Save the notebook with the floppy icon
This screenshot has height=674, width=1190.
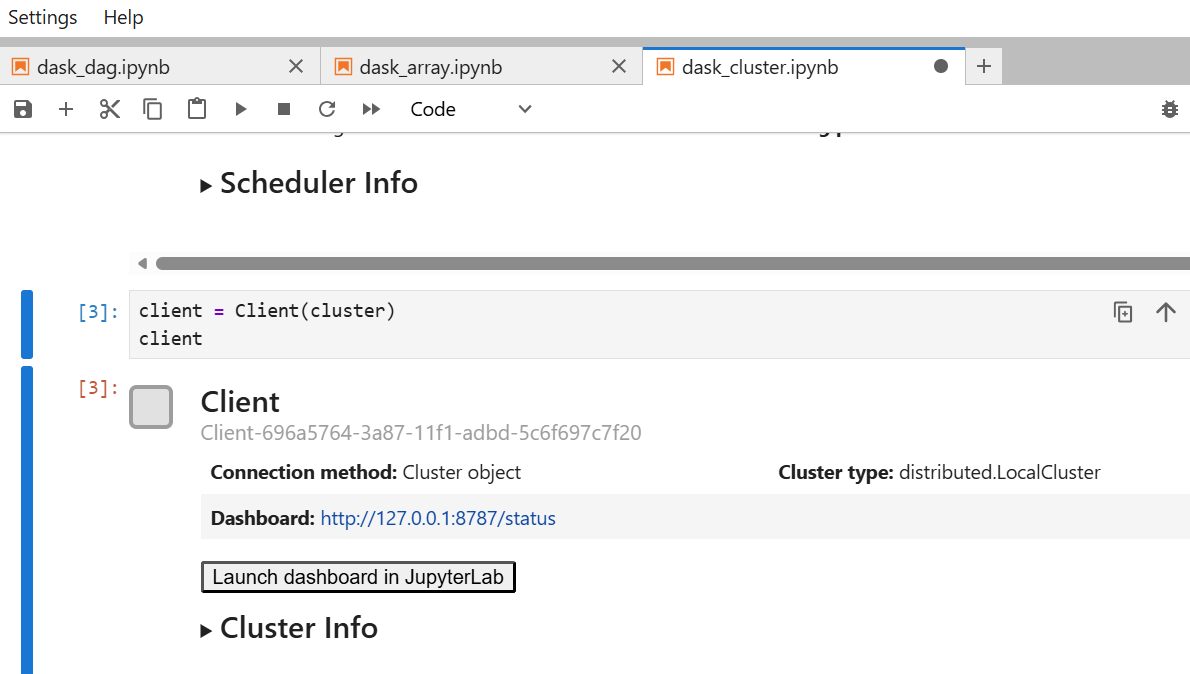(23, 109)
